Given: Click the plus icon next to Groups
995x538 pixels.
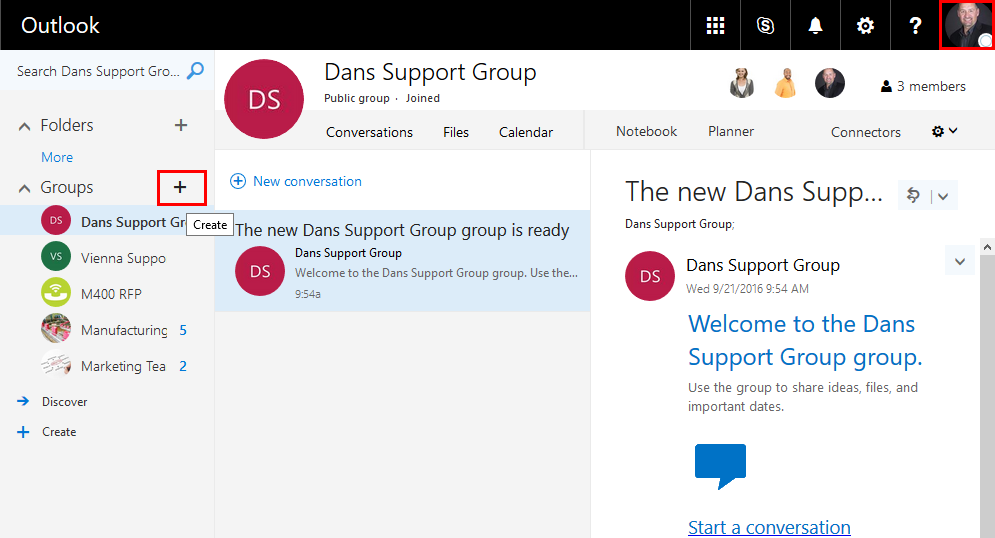Looking at the screenshot, I should (181, 187).
